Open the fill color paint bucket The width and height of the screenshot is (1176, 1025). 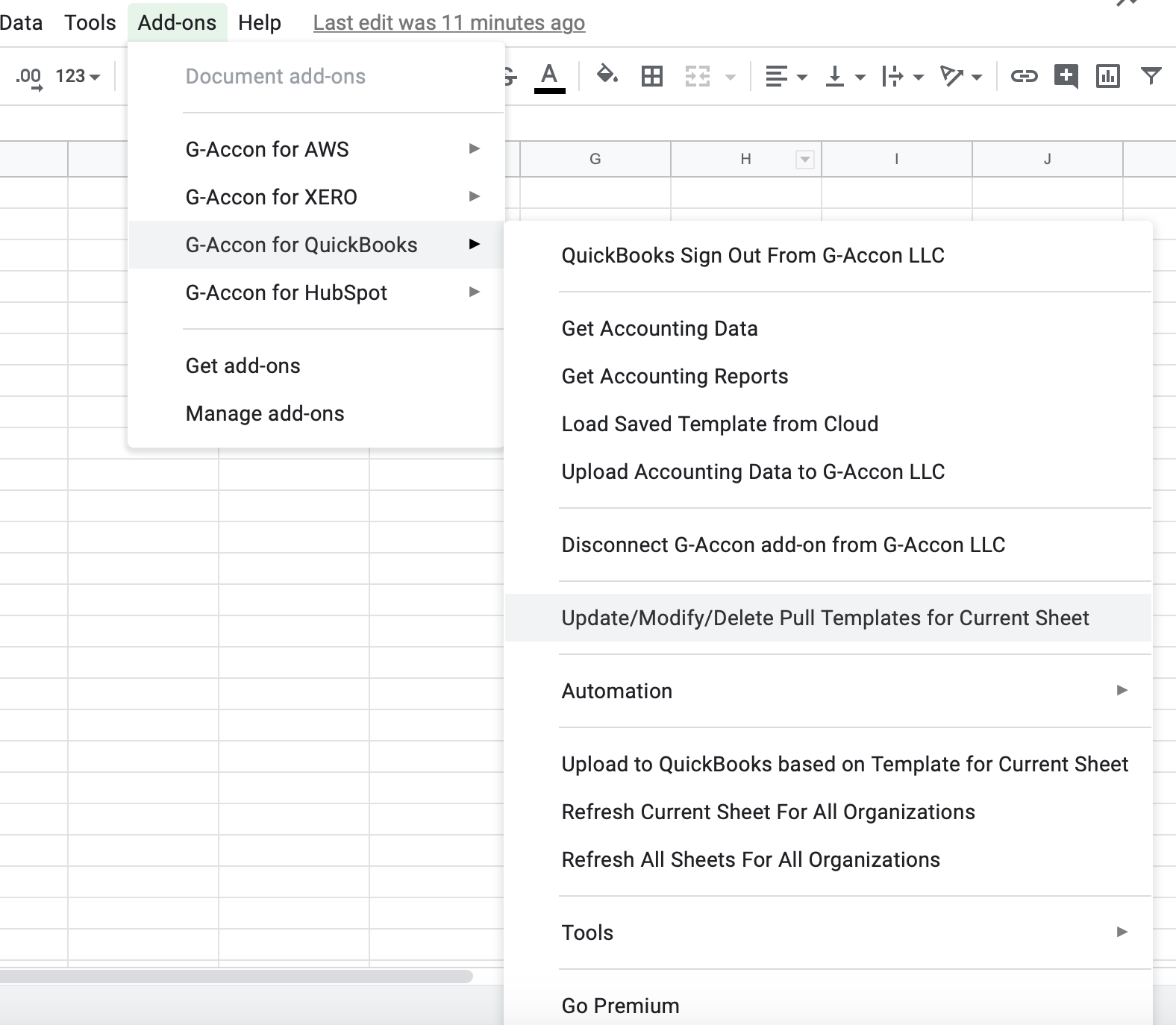(607, 75)
